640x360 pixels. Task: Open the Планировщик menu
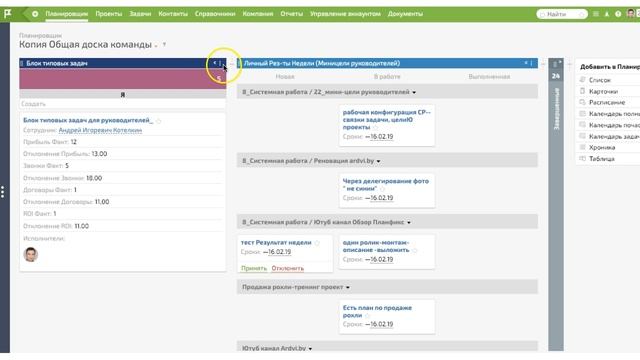pyautogui.click(x=67, y=14)
